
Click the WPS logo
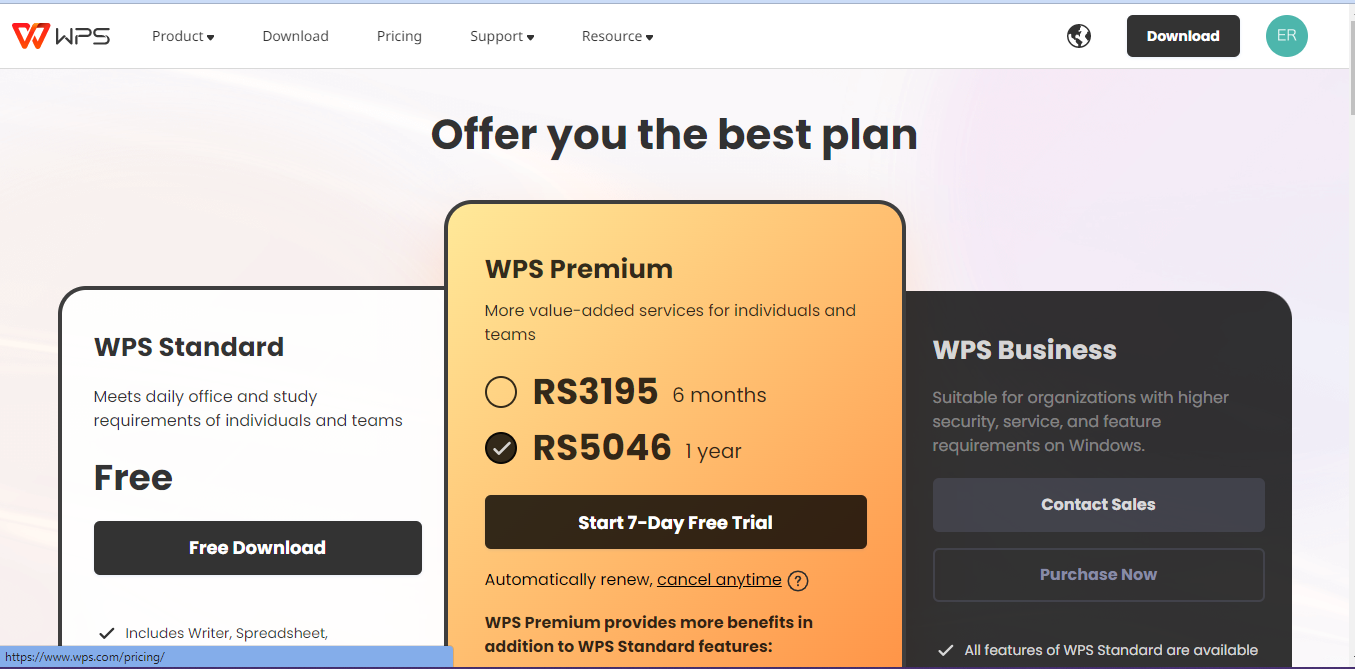[x=60, y=35]
